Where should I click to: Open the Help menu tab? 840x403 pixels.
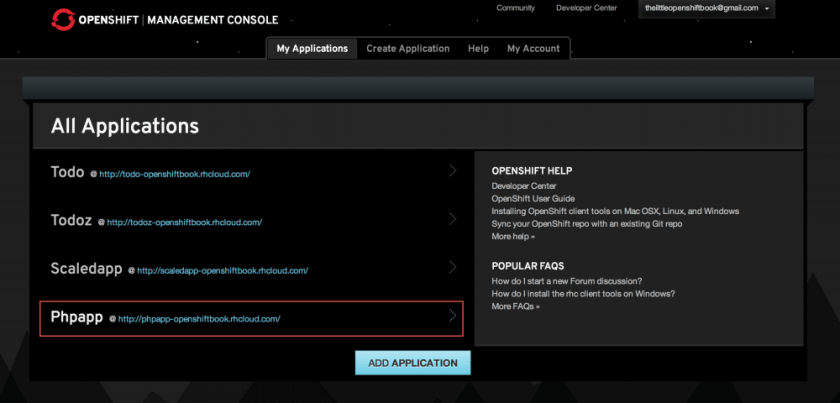(478, 48)
